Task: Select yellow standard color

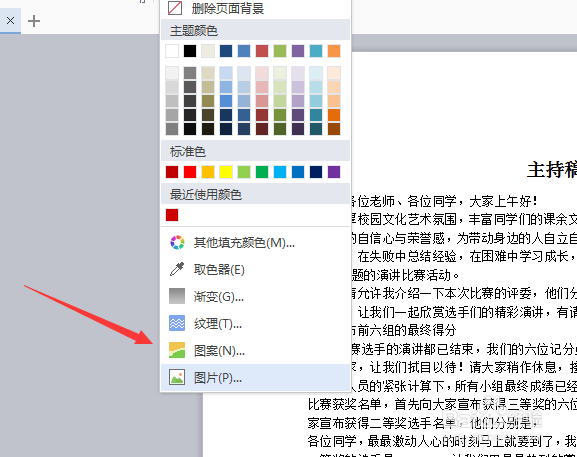Action: tap(226, 172)
